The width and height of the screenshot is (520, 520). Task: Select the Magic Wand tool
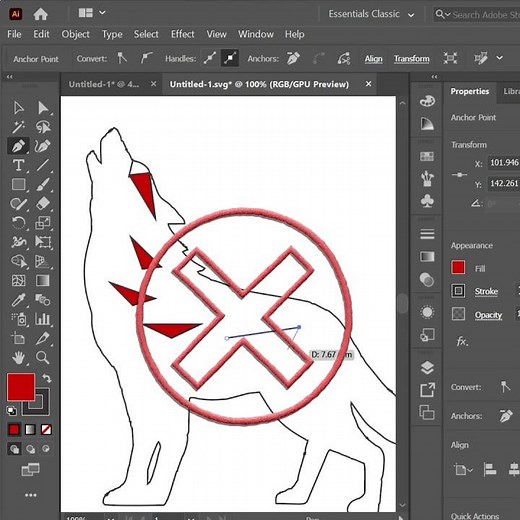18,127
